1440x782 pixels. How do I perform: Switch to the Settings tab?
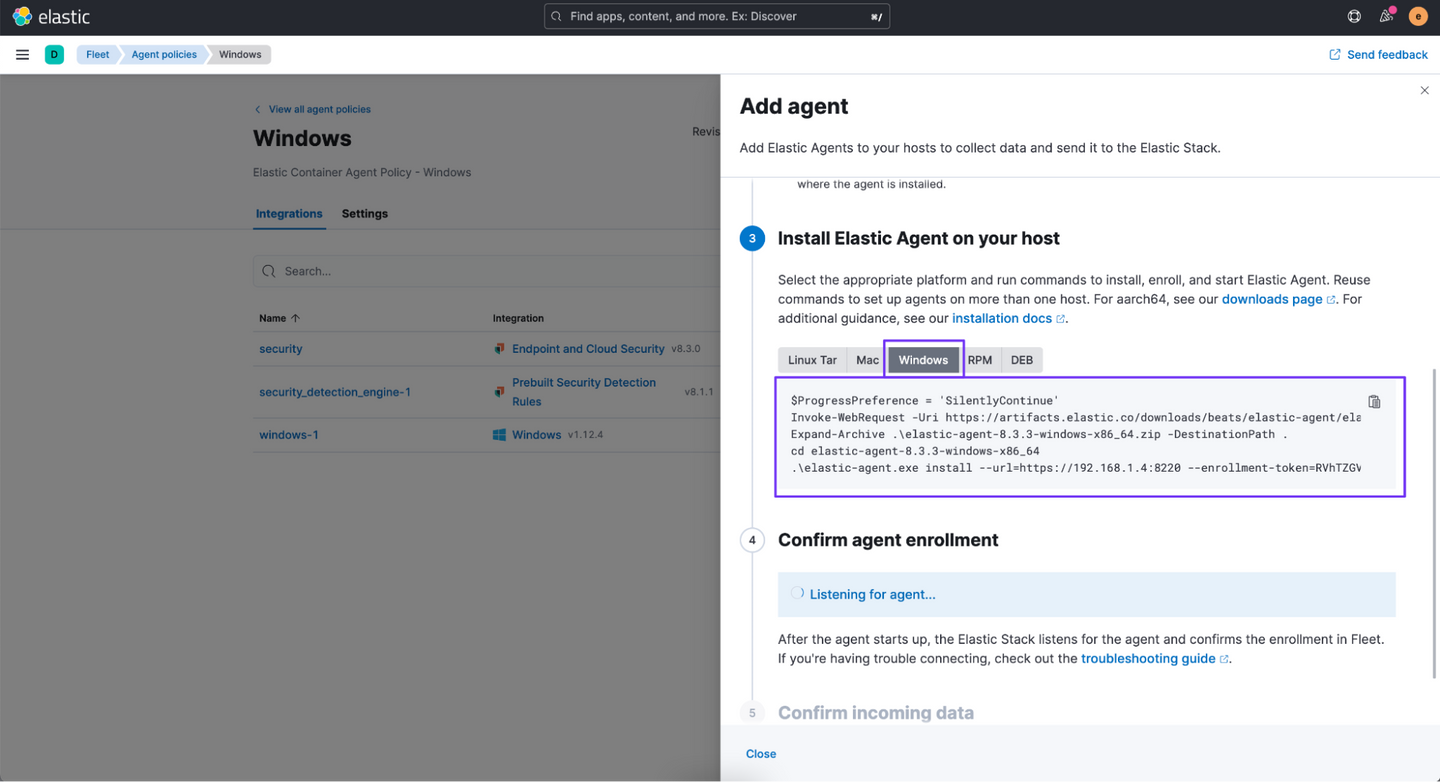point(364,214)
